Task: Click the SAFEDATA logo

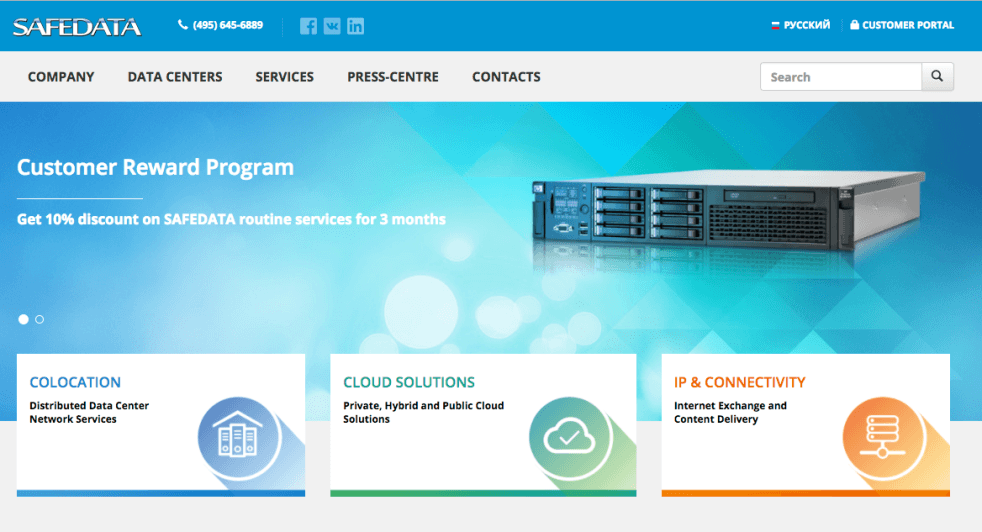Action: coord(77,26)
